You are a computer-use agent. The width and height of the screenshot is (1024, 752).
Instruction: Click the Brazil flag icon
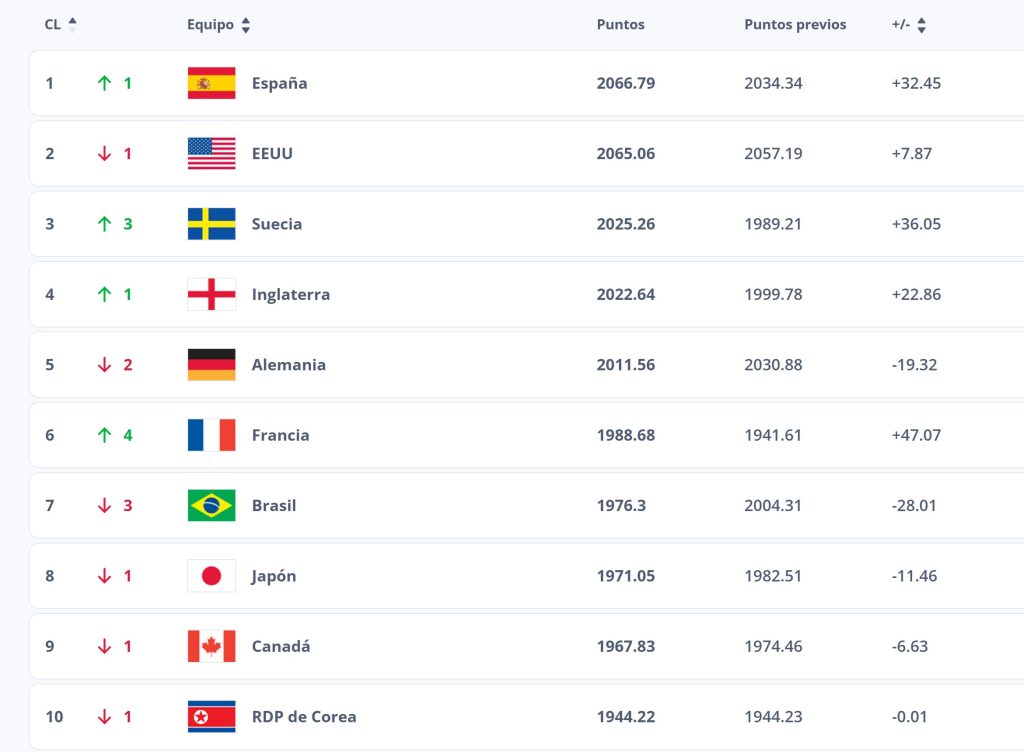click(211, 506)
